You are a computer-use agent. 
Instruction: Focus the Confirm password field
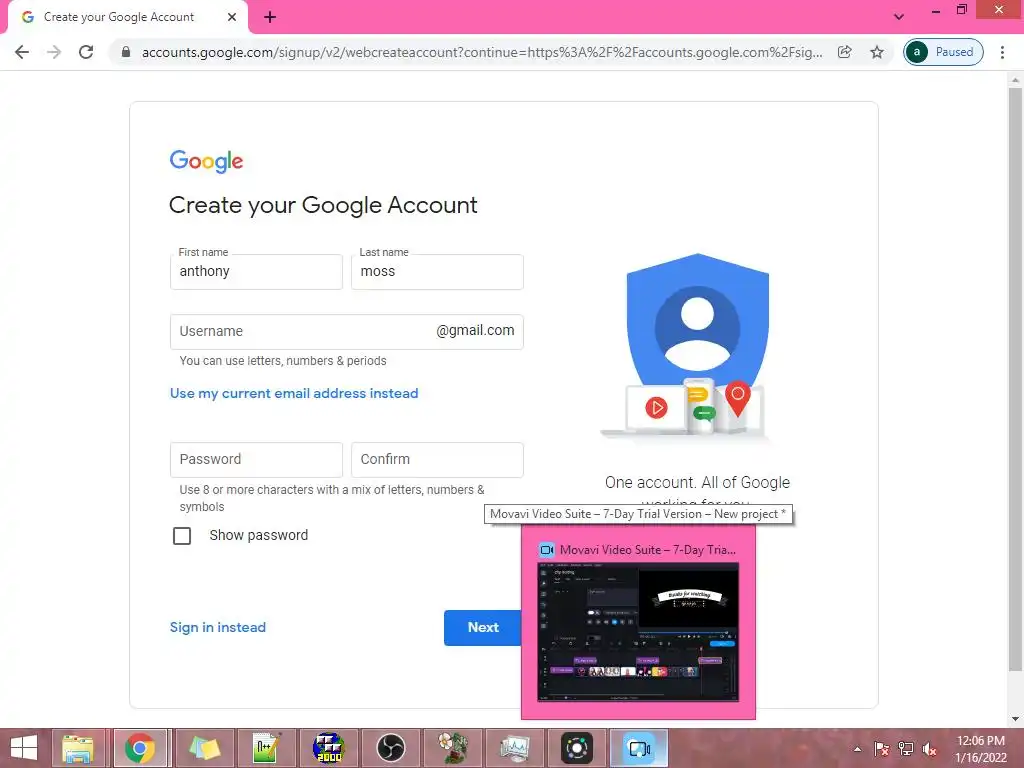pyautogui.click(x=437, y=460)
